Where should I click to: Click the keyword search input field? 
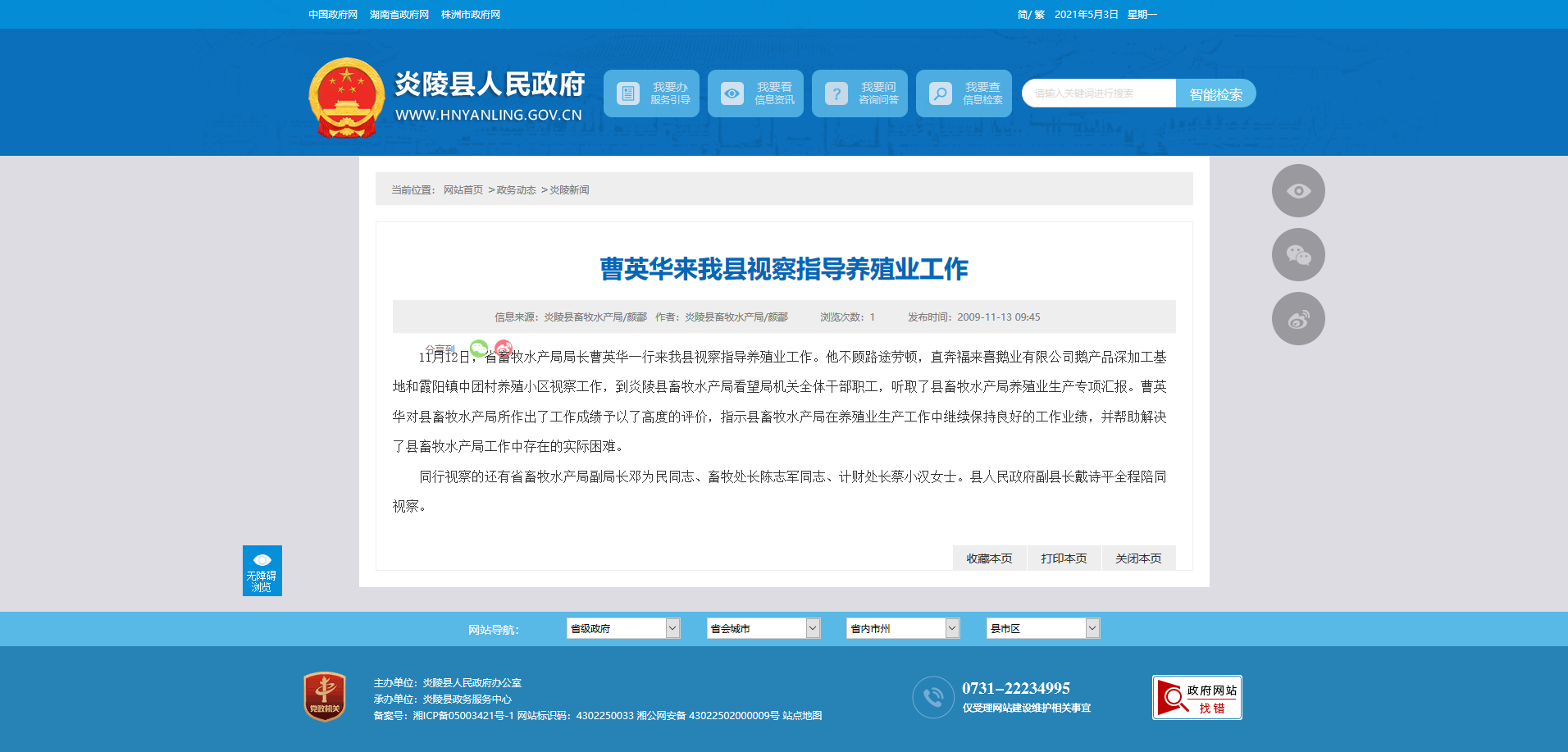pyautogui.click(x=1099, y=93)
